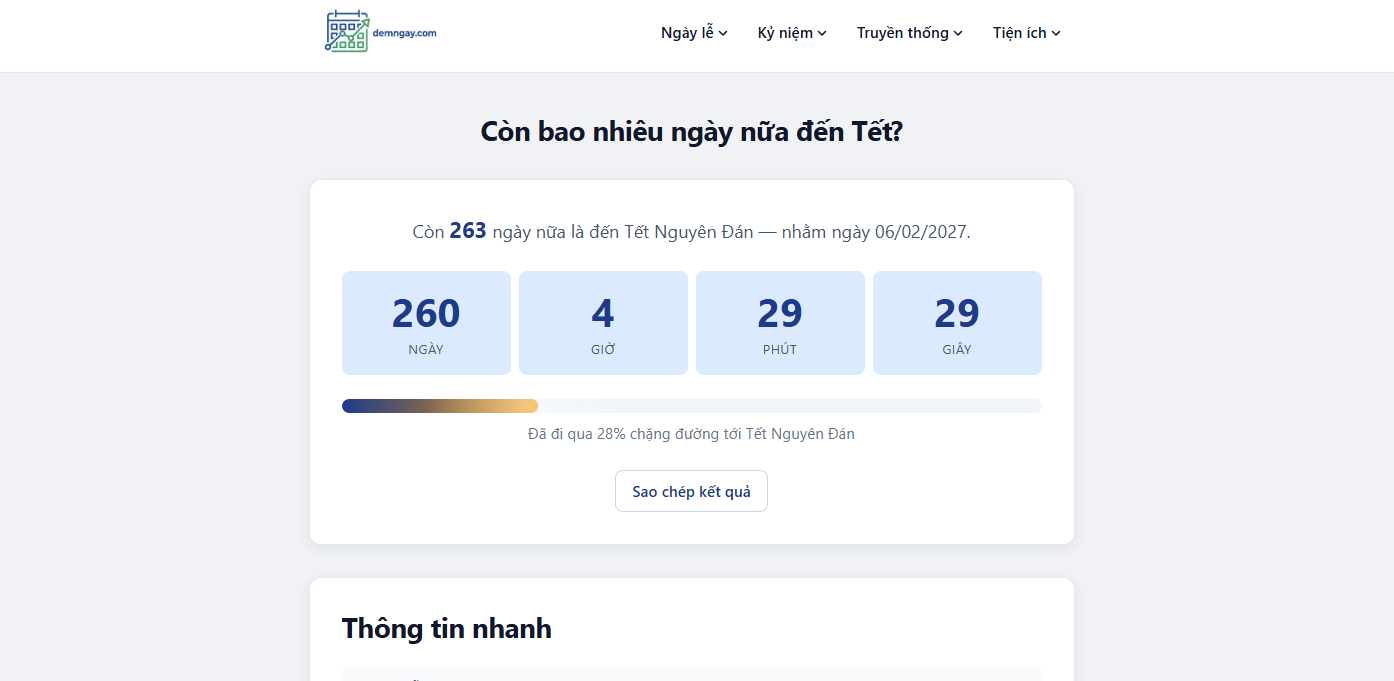Open the Truyền thống menu
1394x681 pixels.
point(909,33)
